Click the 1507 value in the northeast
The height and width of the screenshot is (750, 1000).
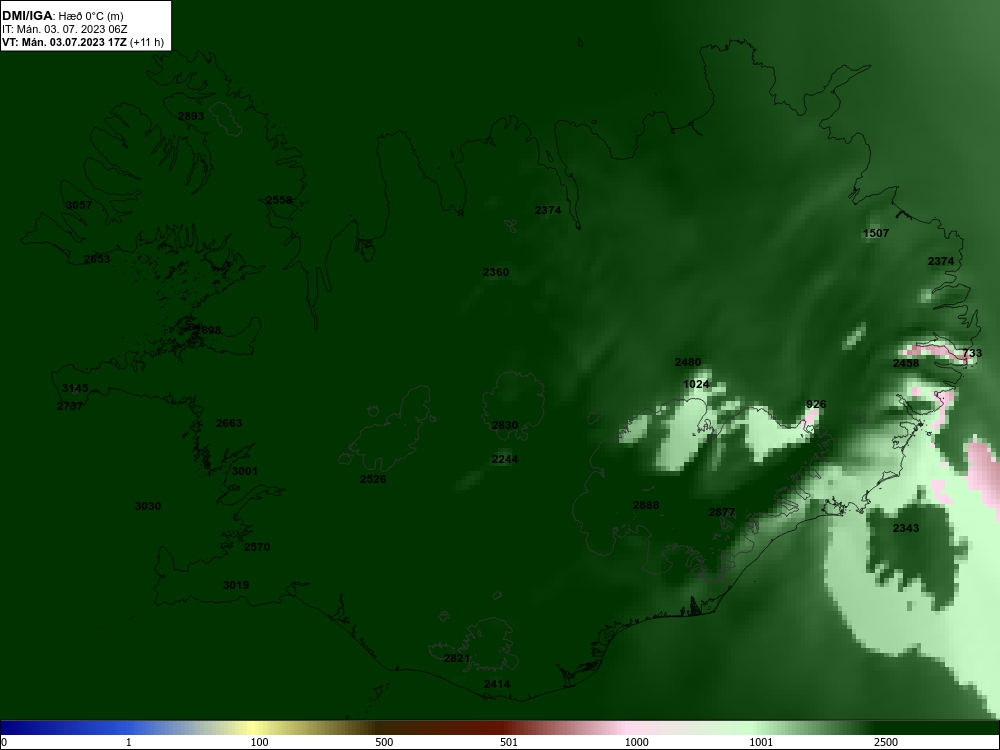coord(876,233)
